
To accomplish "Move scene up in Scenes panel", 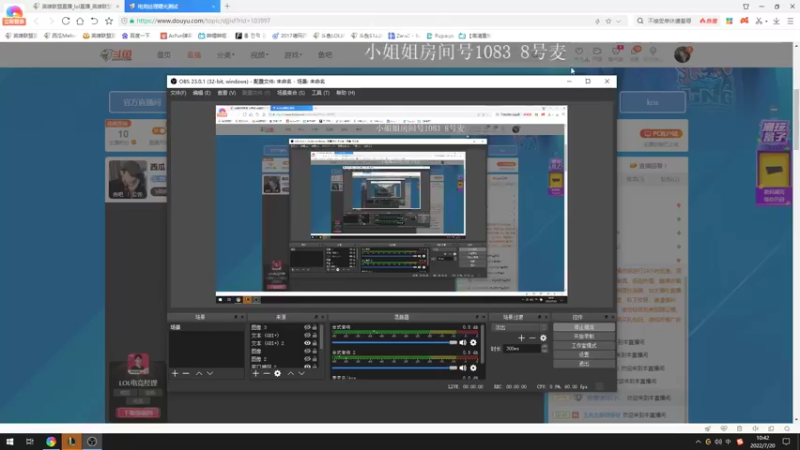I will pyautogui.click(x=199, y=373).
